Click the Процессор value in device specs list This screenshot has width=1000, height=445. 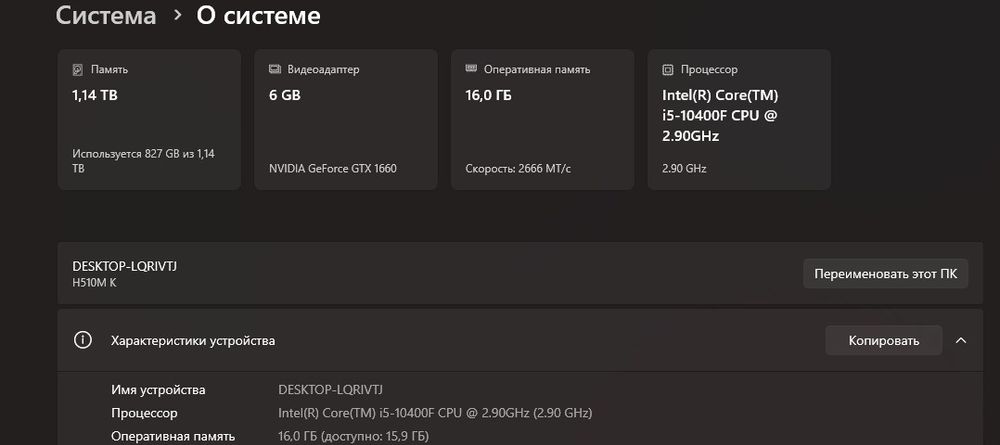pyautogui.click(x=435, y=413)
